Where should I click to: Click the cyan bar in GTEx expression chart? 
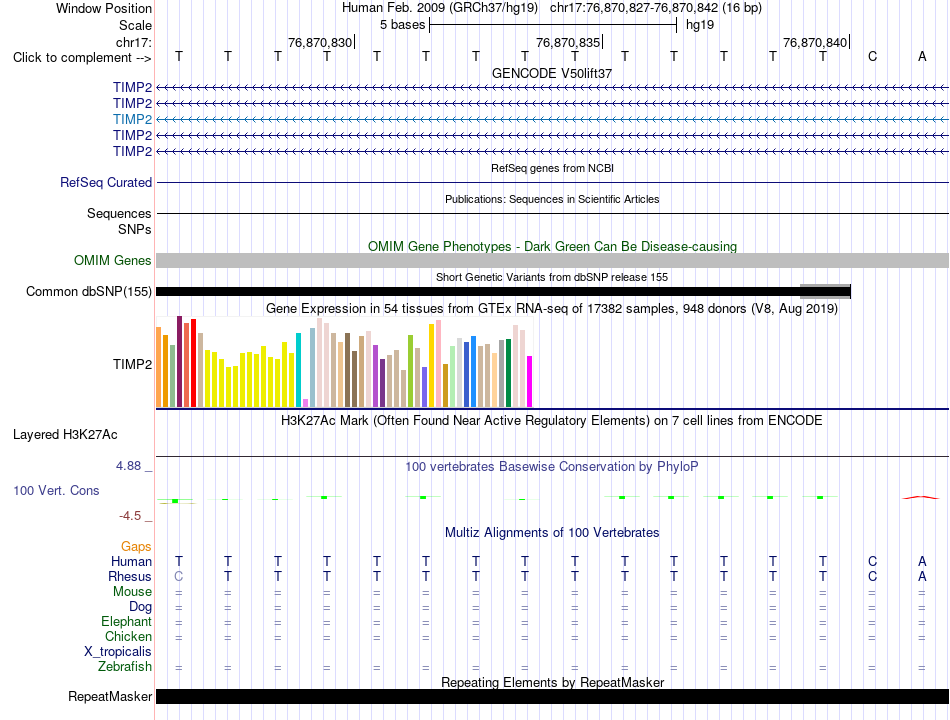pos(298,370)
